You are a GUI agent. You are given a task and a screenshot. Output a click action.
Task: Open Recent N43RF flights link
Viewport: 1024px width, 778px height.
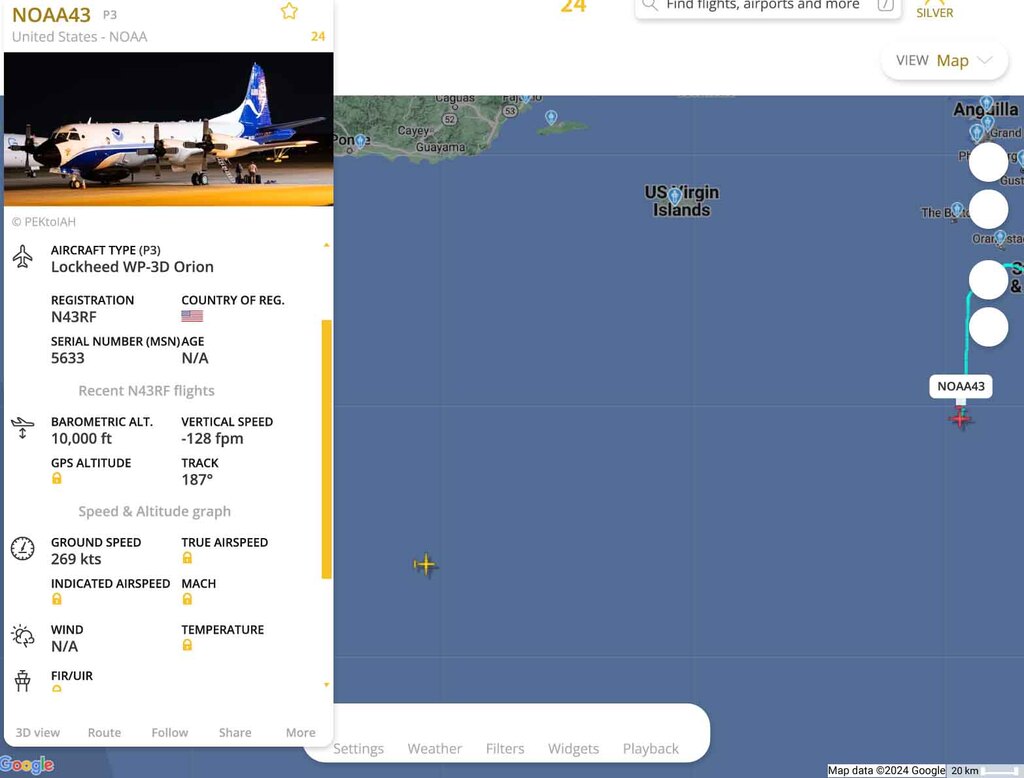tap(146, 391)
